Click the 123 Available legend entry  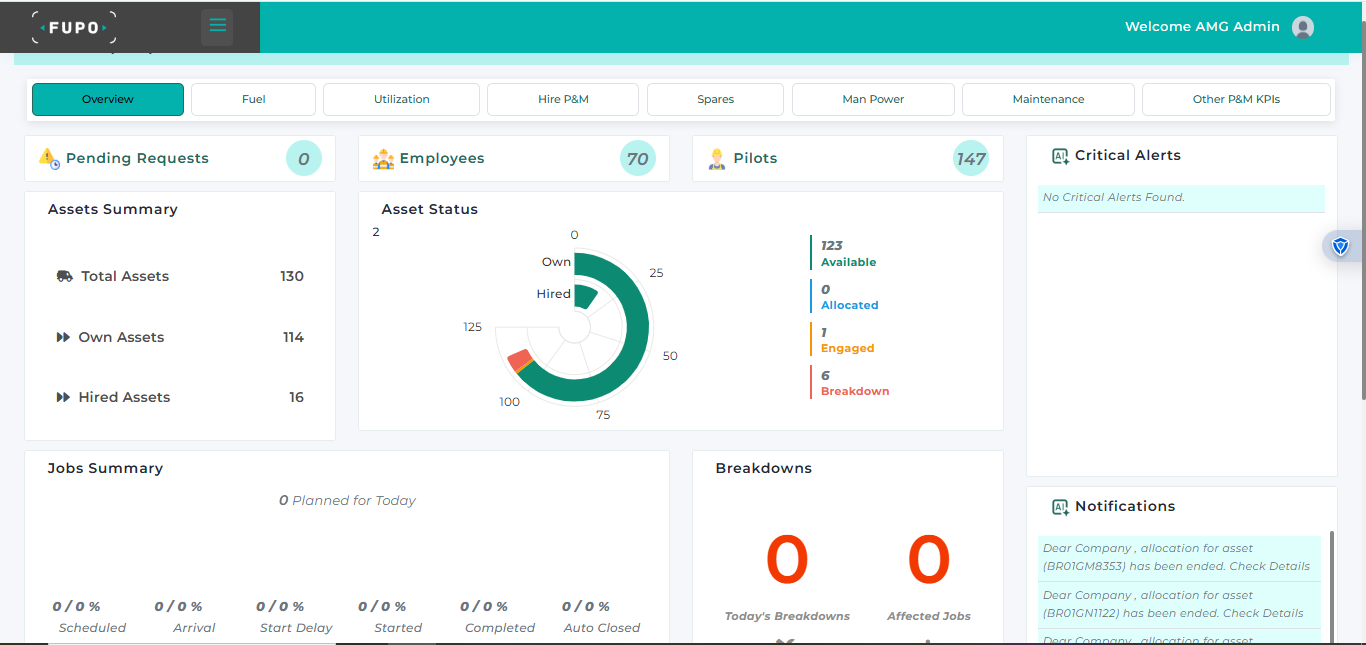pyautogui.click(x=848, y=253)
